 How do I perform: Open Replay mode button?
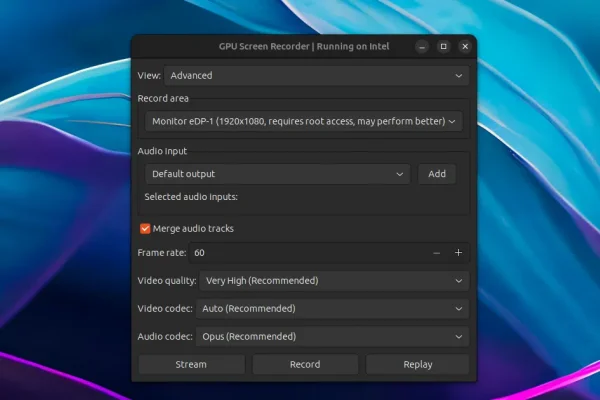417,364
